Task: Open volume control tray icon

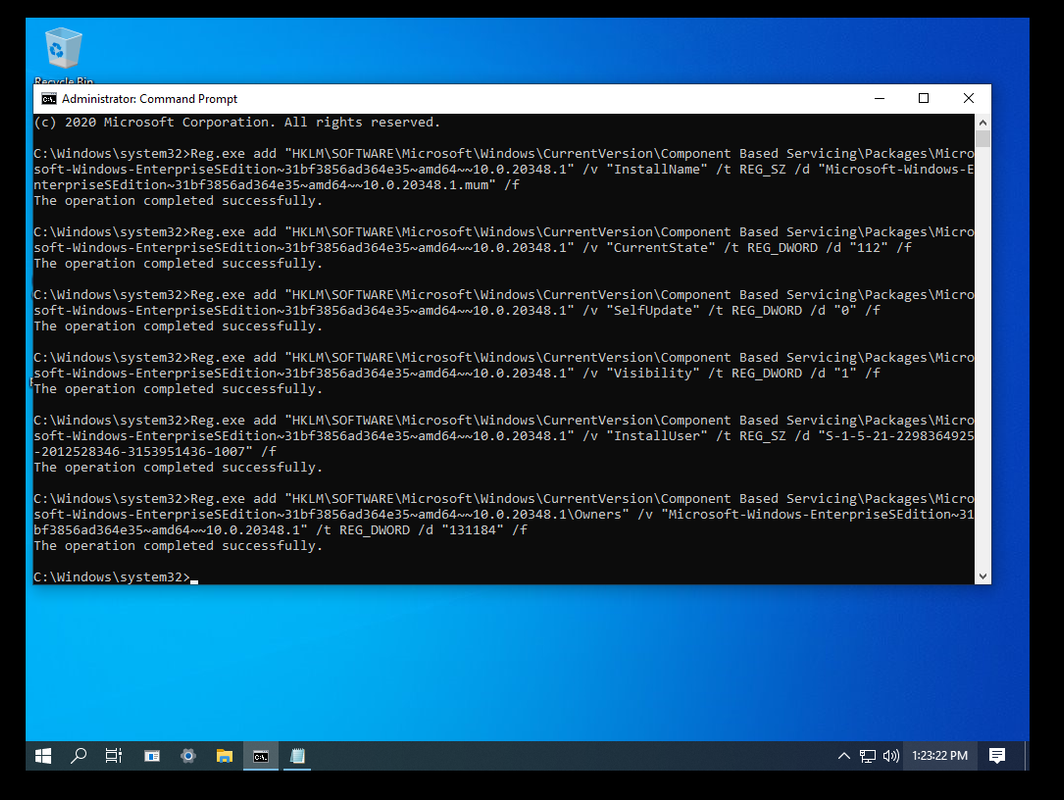Action: [x=891, y=756]
